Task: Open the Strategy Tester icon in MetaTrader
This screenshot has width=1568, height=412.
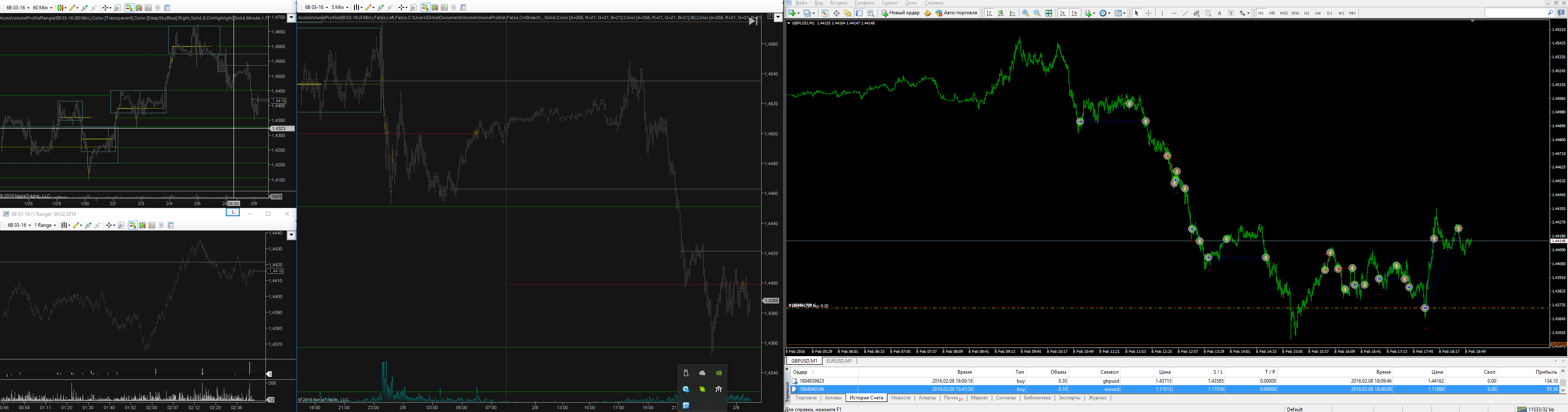Action: [x=871, y=13]
